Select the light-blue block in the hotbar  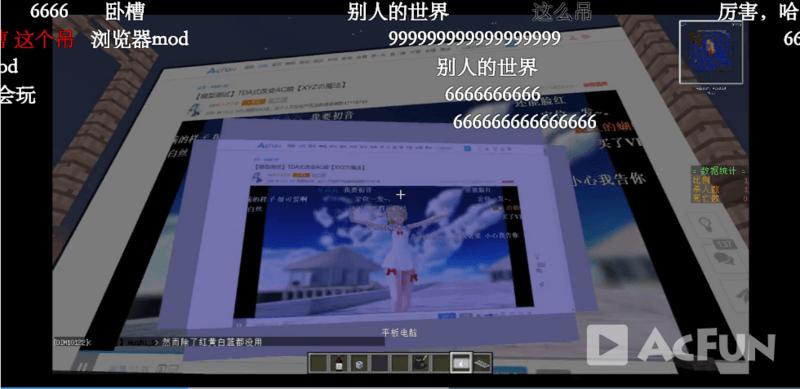(x=359, y=363)
